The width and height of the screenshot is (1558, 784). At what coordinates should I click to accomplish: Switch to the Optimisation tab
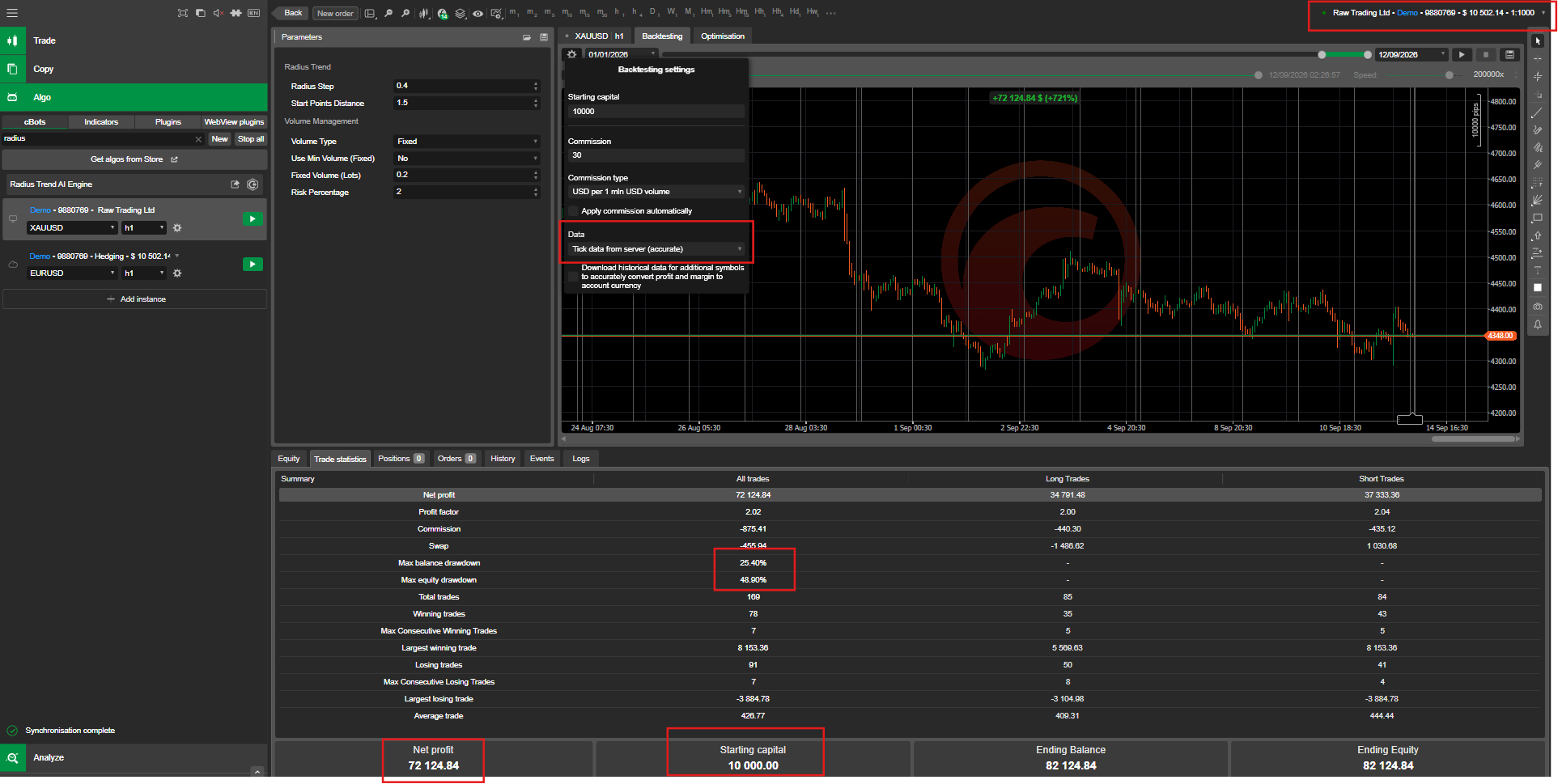723,36
